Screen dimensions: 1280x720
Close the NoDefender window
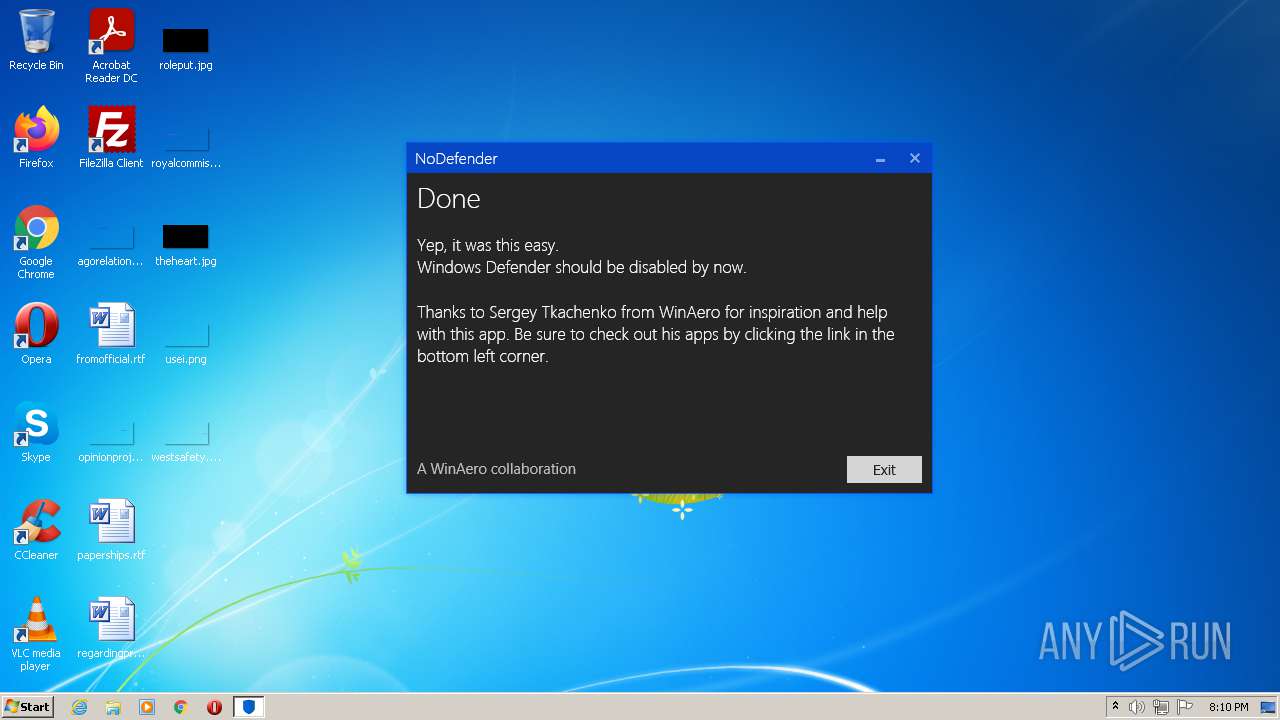(914, 159)
